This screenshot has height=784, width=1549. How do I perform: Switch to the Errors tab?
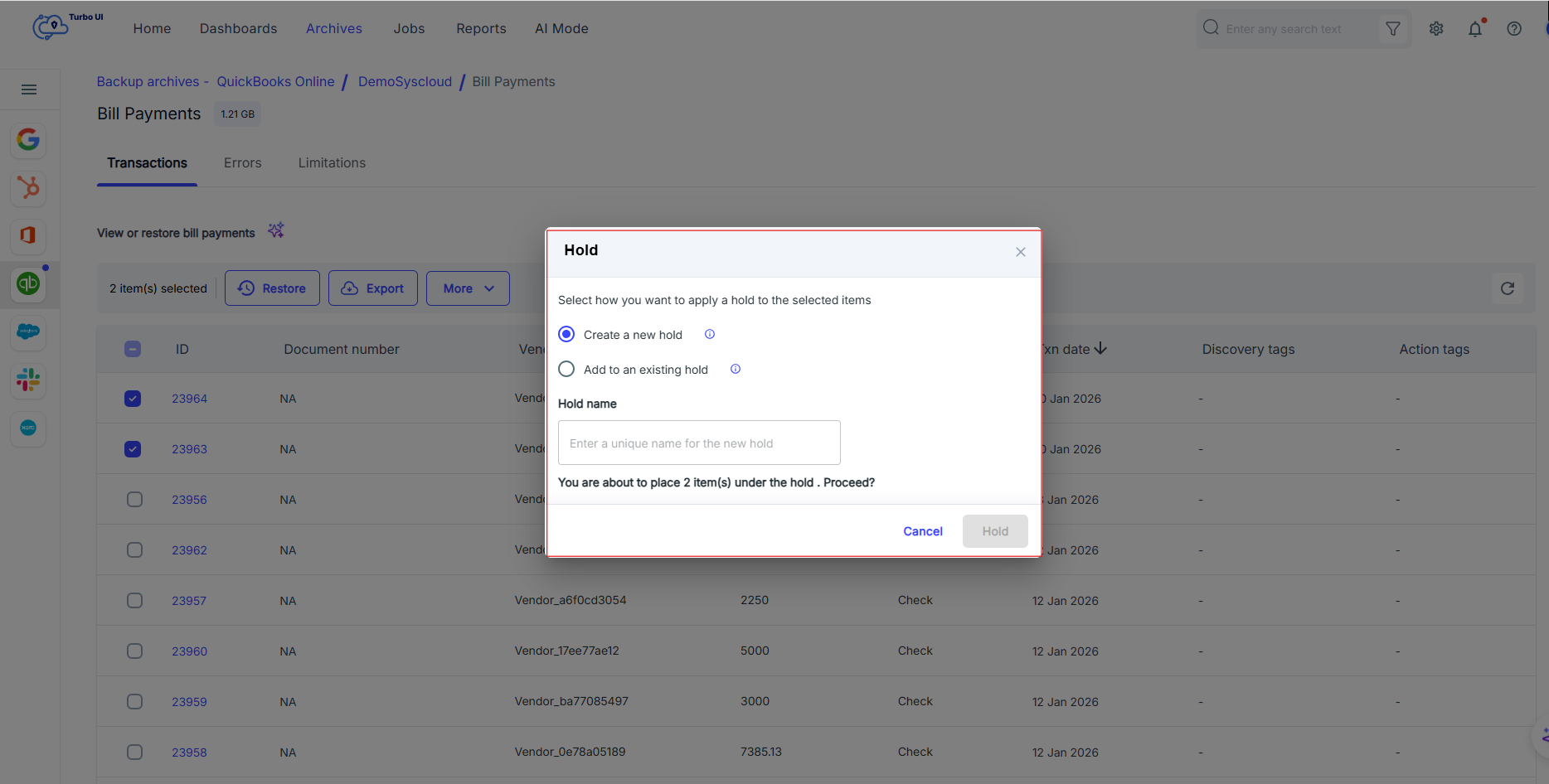[242, 163]
